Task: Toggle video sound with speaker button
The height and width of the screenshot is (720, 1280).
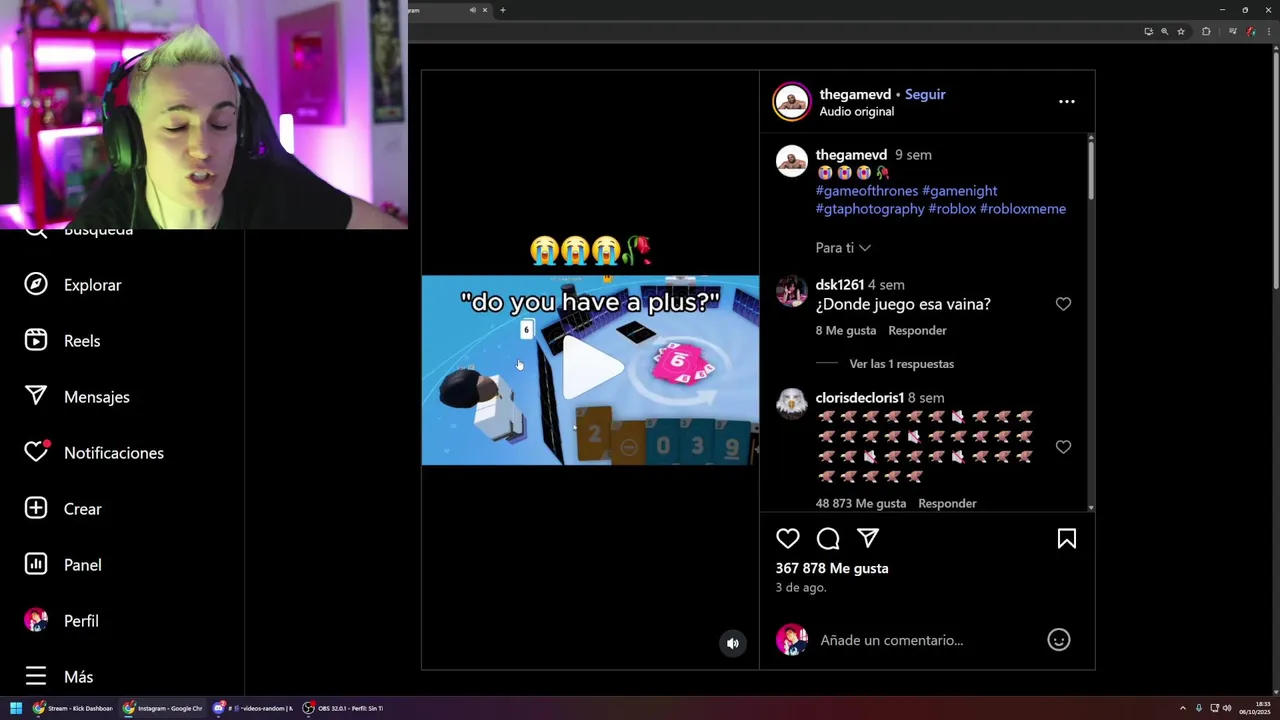Action: (x=733, y=644)
